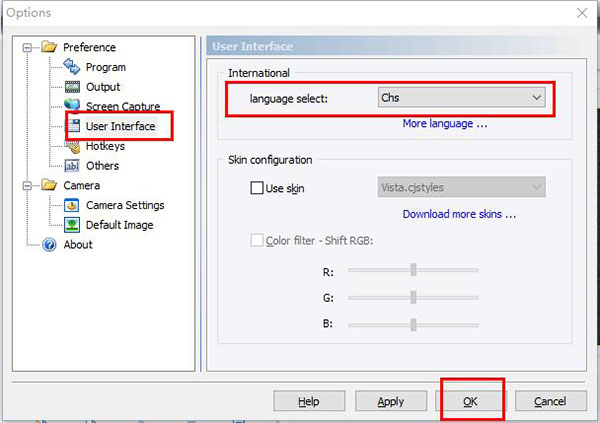Collapse the Preference tree node
The image size is (600, 423).
(x=27, y=47)
